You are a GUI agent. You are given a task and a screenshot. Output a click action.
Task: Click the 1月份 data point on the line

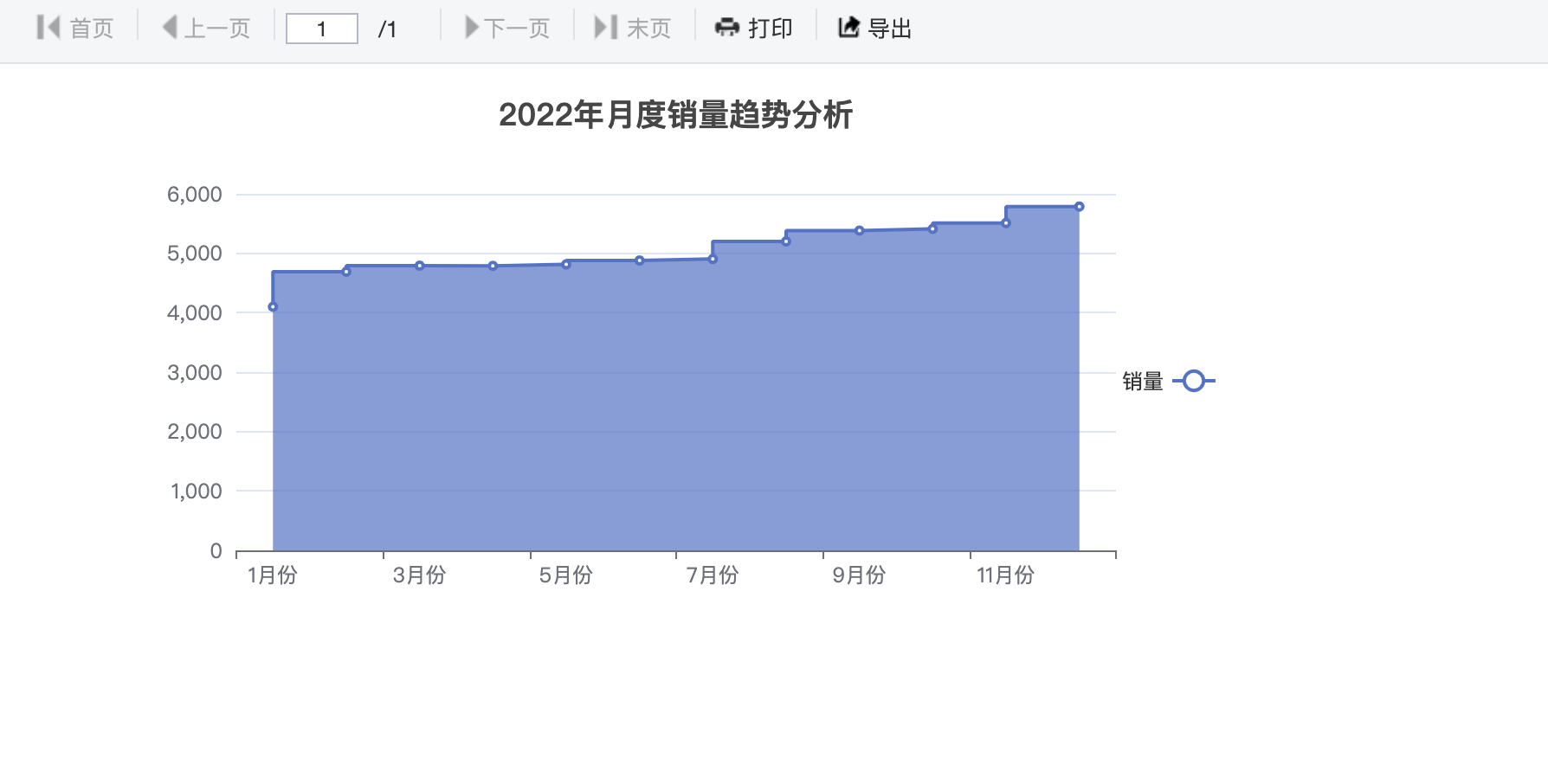(273, 307)
